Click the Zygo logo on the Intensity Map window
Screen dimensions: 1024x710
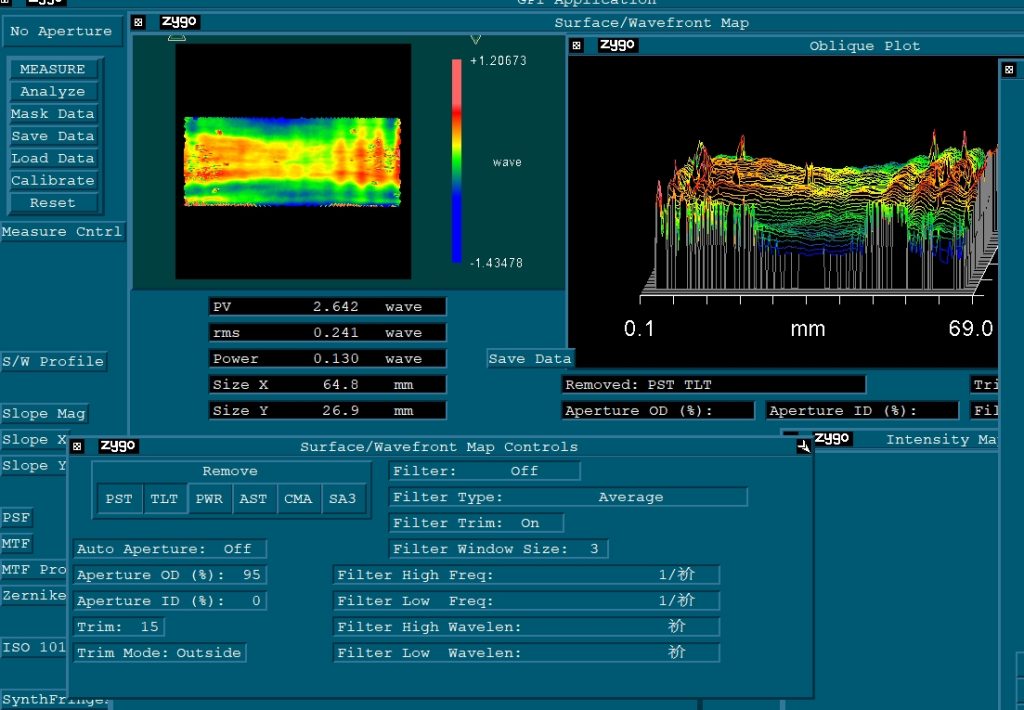[833, 438]
